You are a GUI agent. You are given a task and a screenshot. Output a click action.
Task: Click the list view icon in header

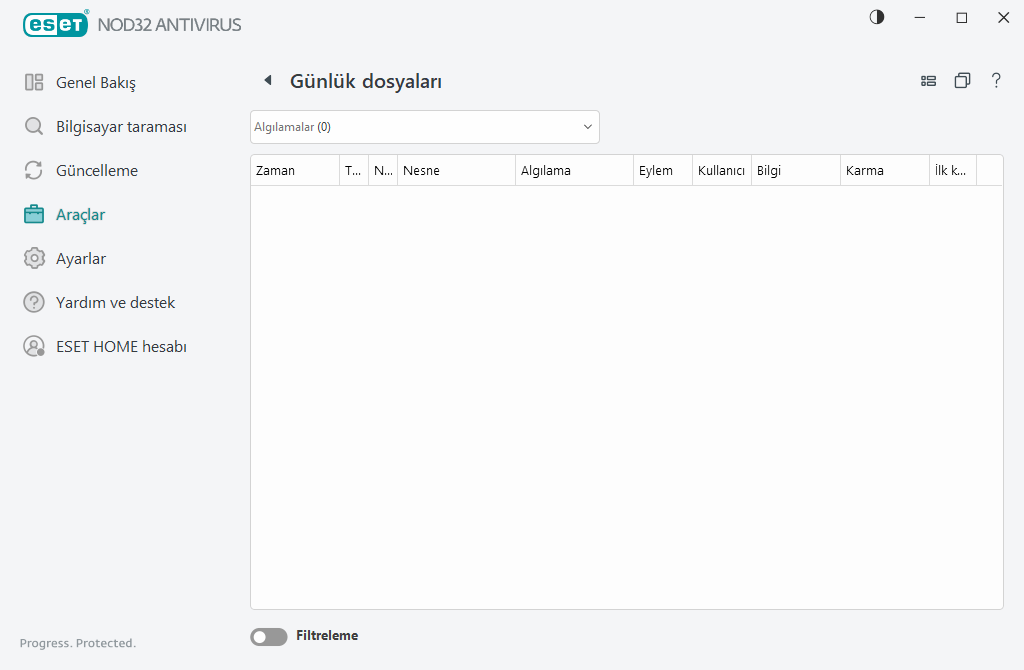[928, 81]
